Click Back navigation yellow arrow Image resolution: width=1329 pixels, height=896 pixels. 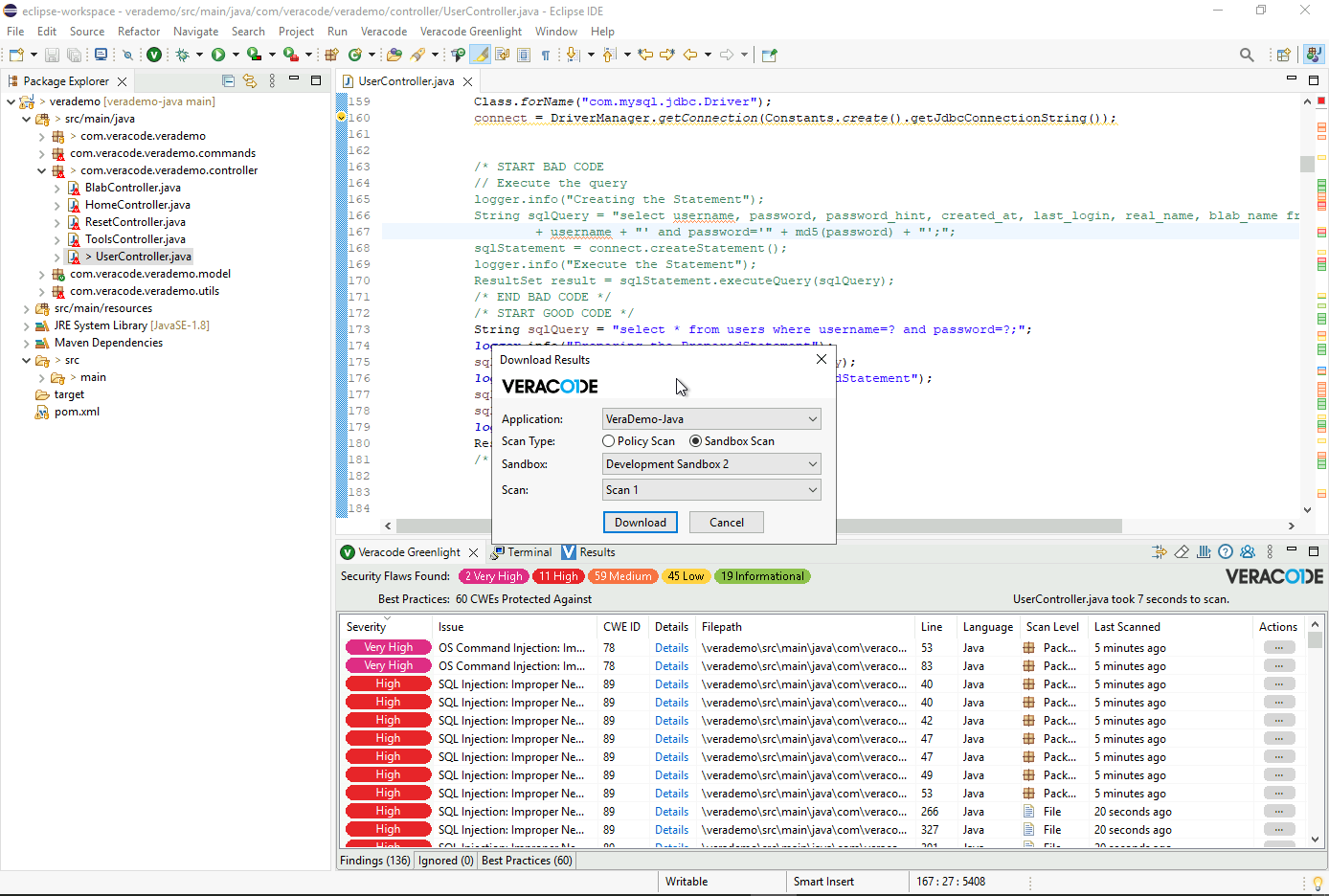coord(690,55)
